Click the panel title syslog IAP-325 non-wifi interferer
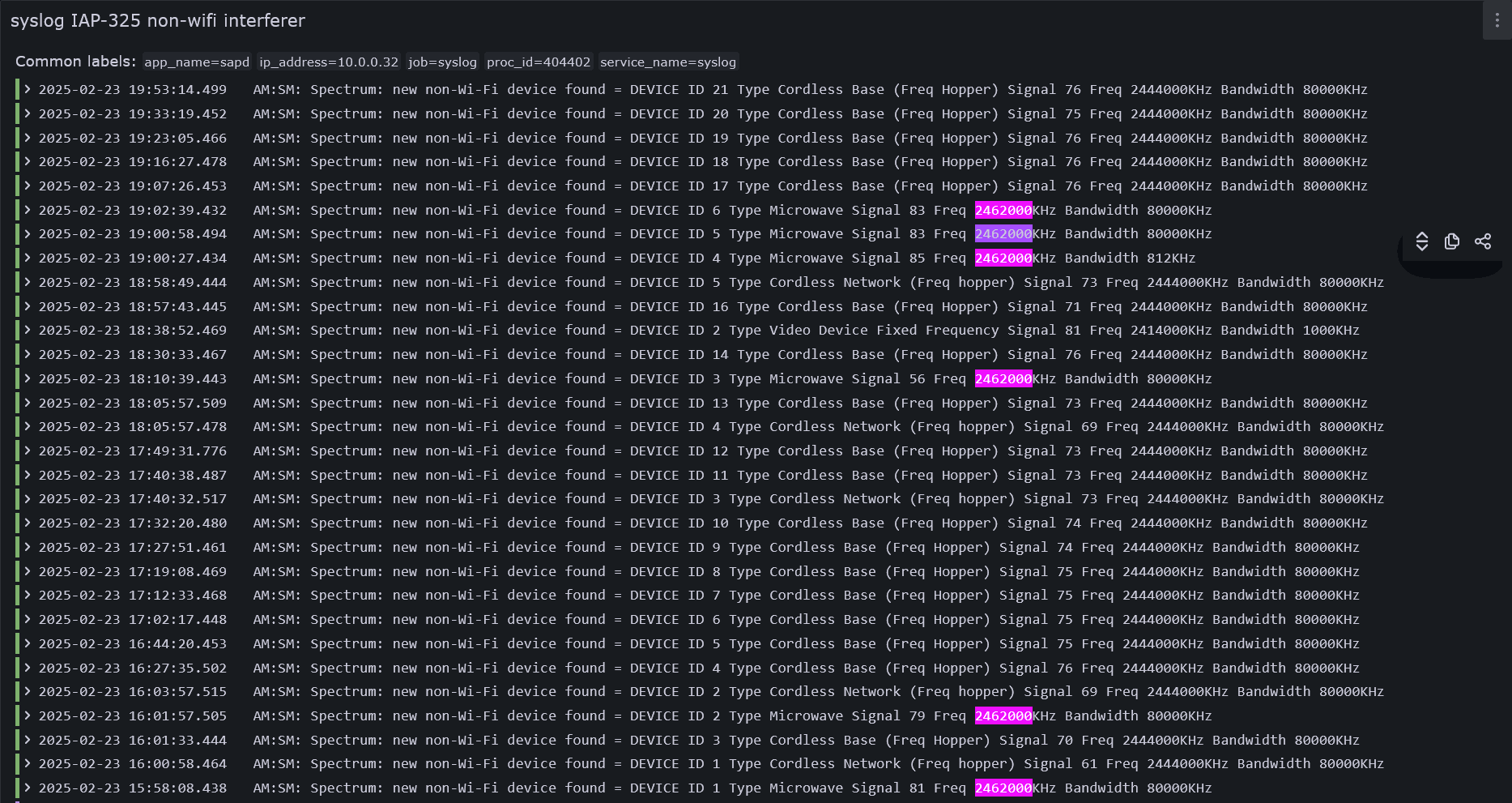Viewport: 1512px width, 803px height. 158,21
